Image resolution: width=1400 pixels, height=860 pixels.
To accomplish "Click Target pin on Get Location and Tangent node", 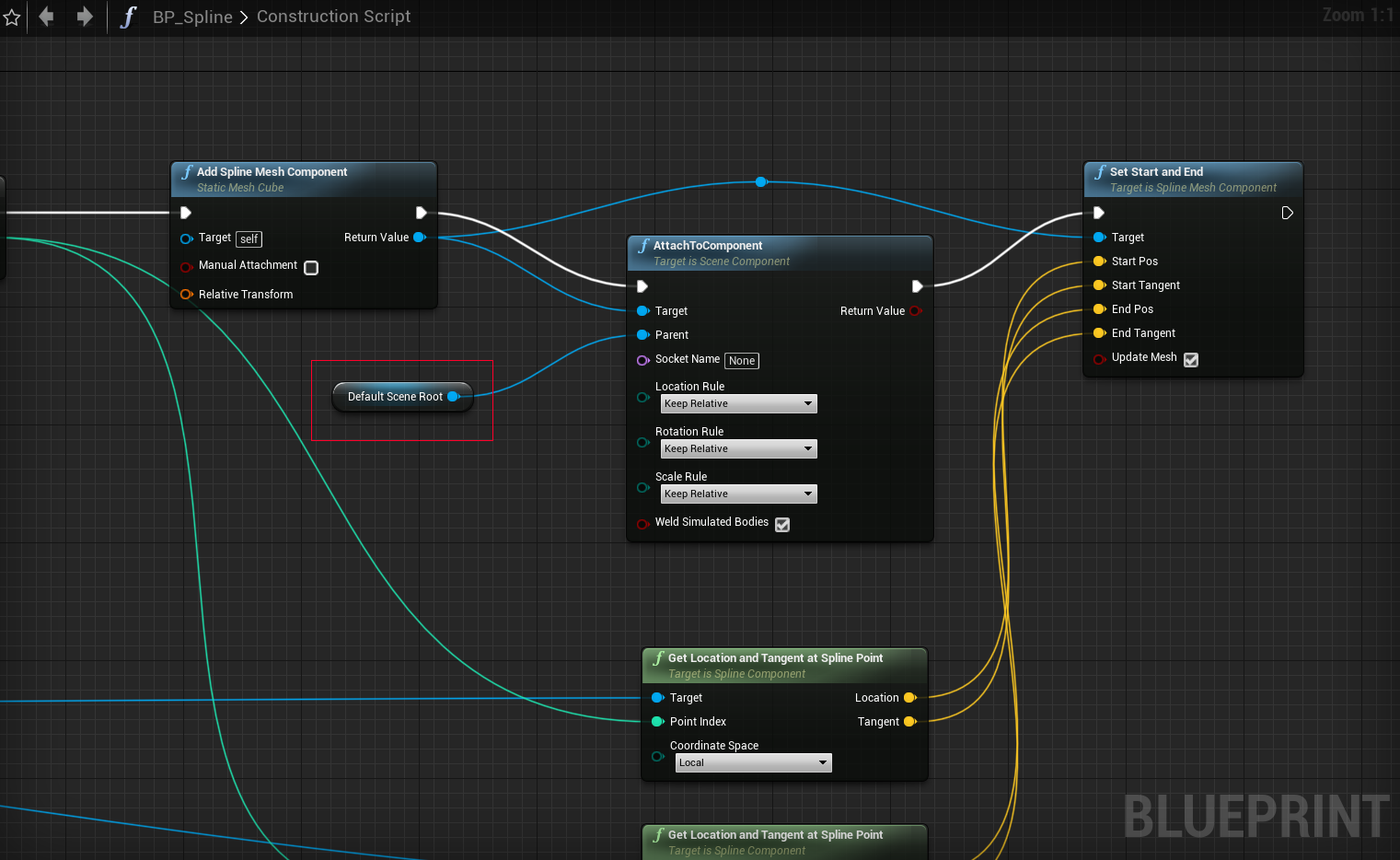I will (657, 698).
